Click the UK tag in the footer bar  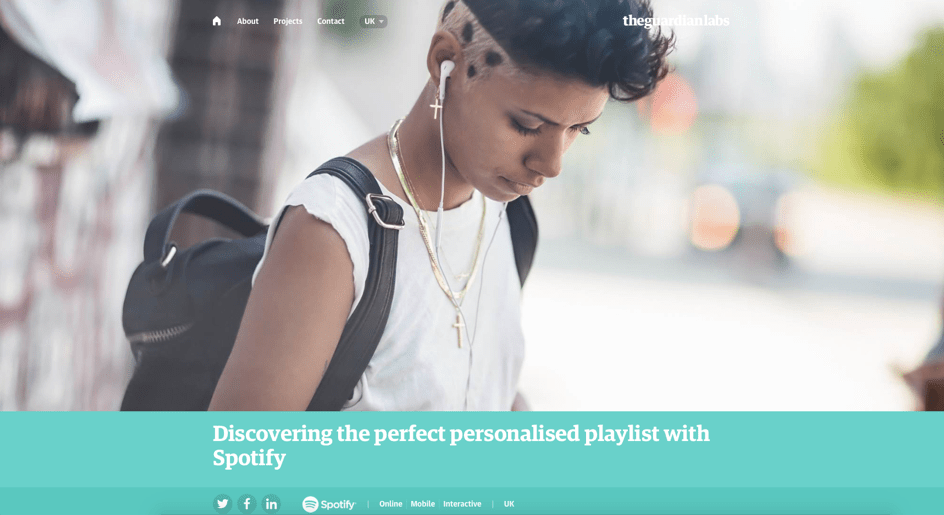pos(509,504)
